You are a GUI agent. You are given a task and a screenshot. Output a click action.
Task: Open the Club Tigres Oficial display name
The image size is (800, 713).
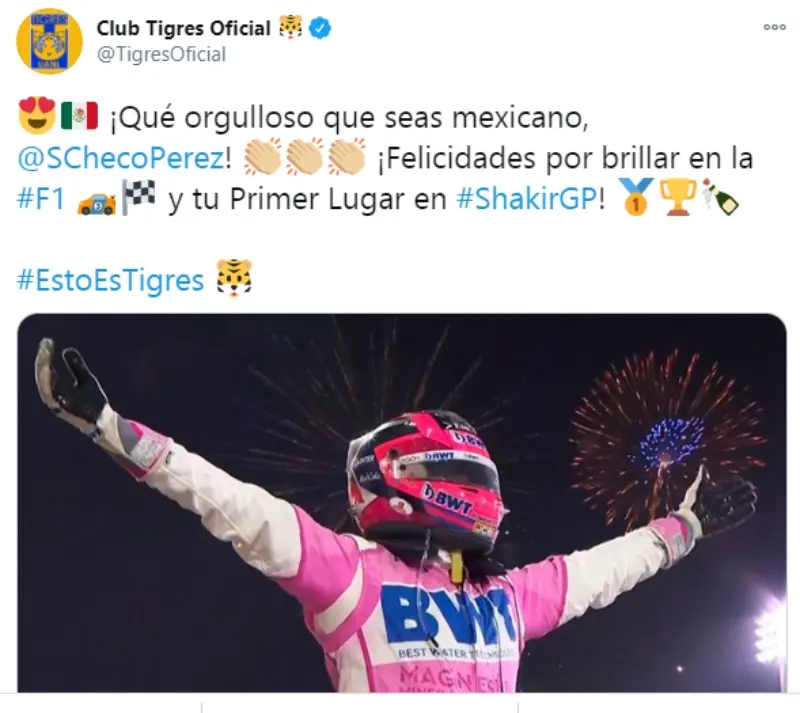tap(184, 28)
